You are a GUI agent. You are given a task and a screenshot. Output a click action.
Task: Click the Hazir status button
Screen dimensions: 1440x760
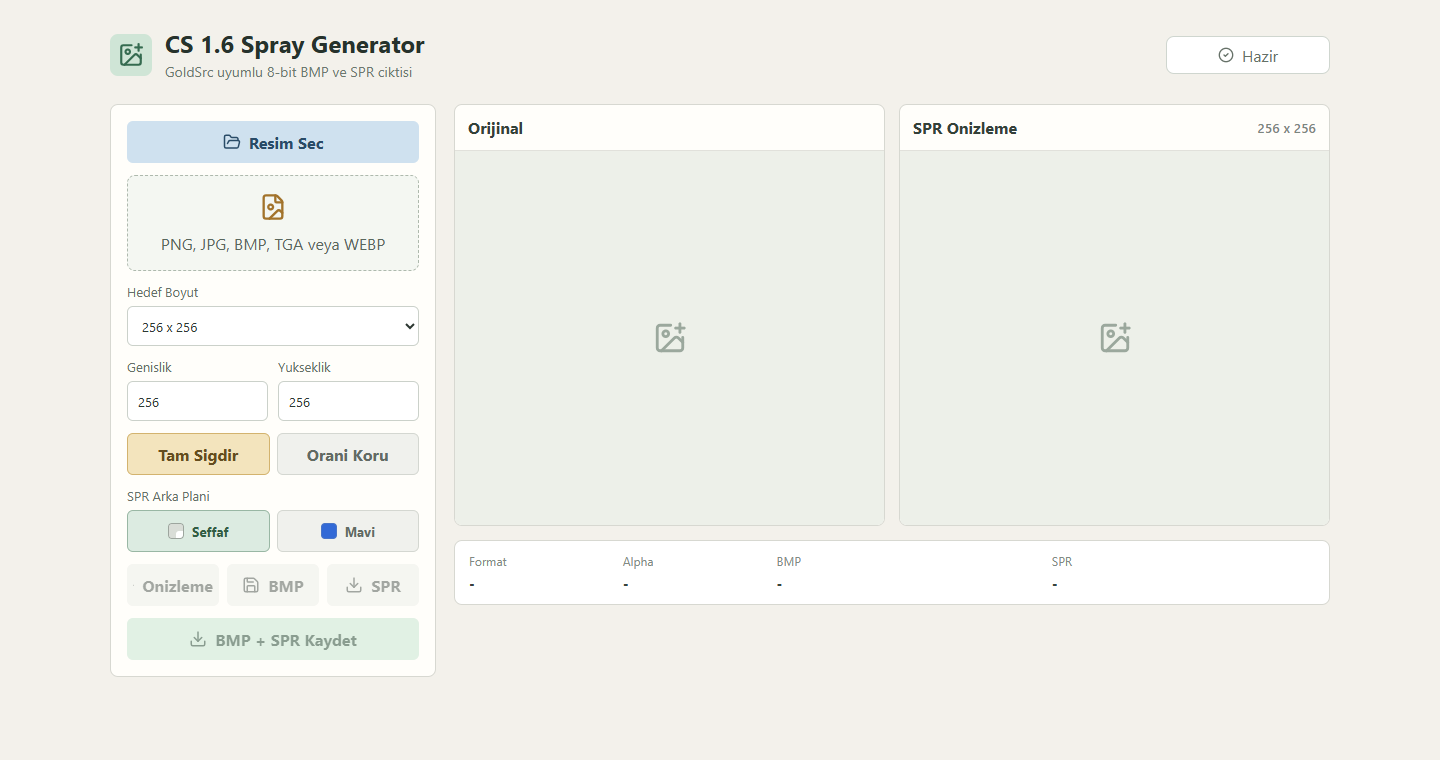(x=1248, y=55)
